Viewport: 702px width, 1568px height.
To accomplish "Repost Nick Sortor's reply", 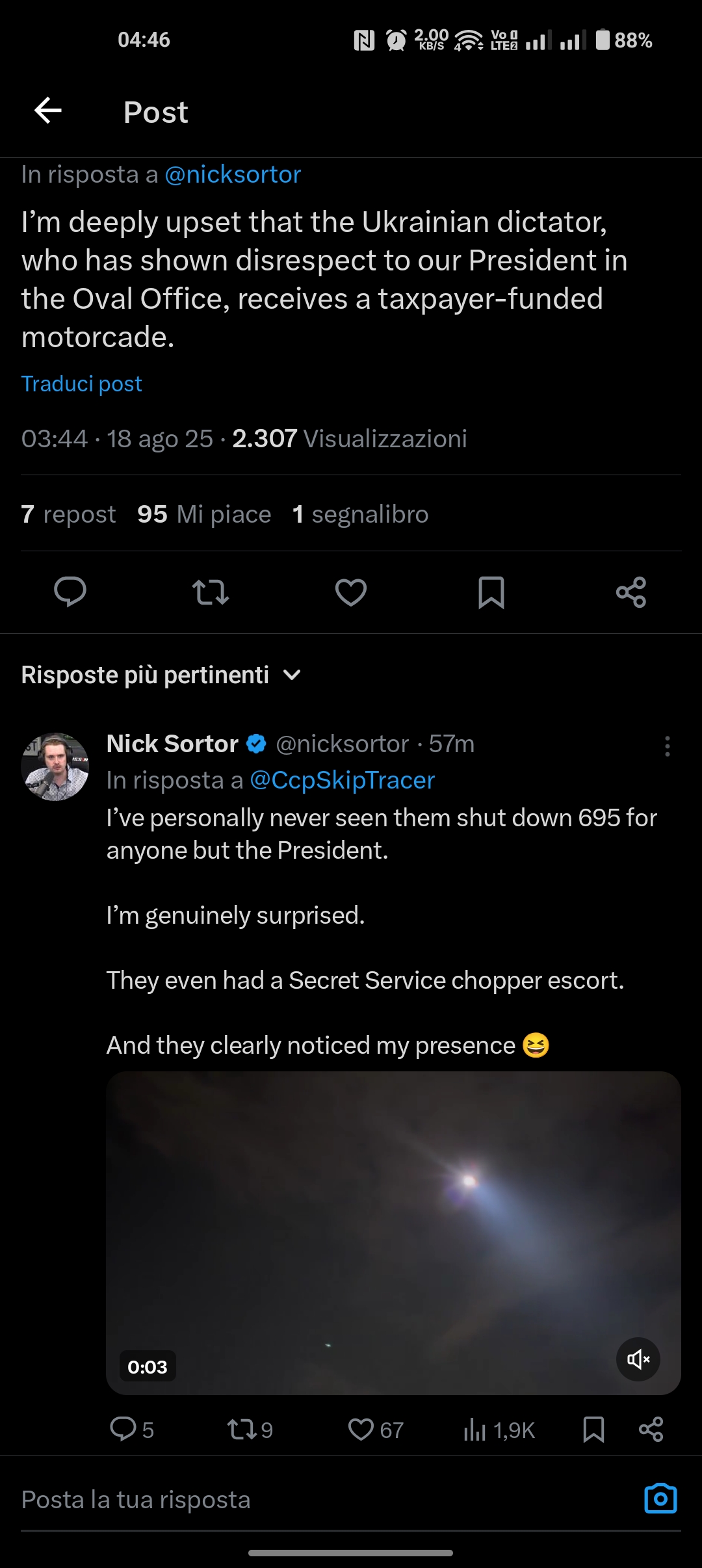I will coord(240,1430).
